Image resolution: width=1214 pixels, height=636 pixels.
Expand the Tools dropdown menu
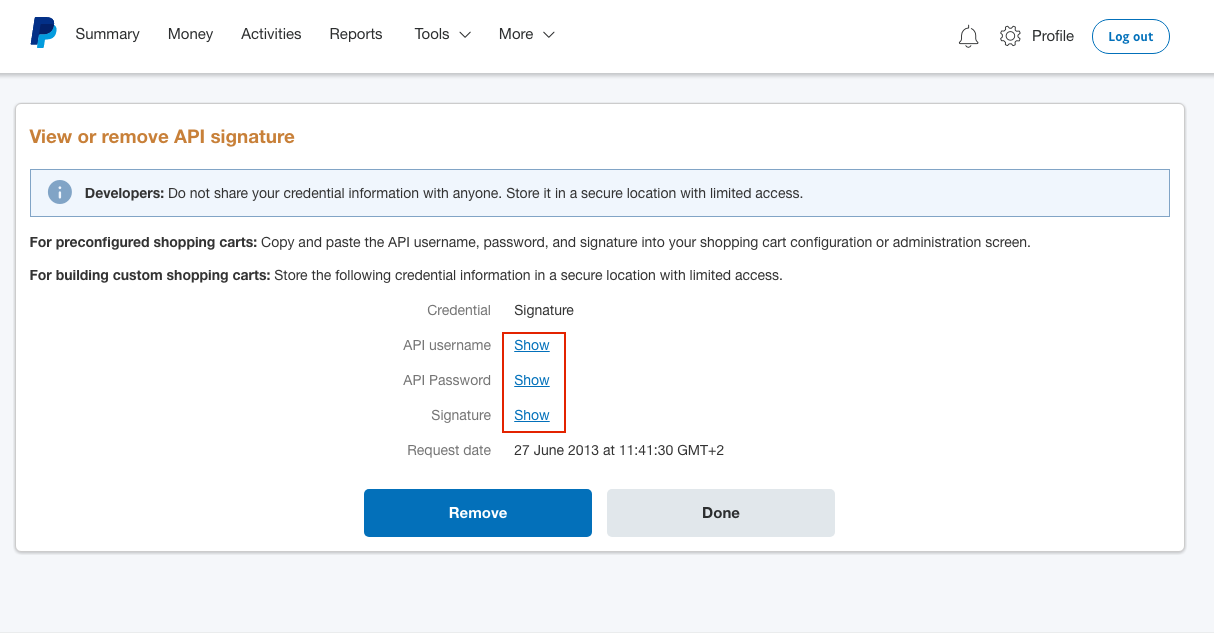pyautogui.click(x=442, y=34)
